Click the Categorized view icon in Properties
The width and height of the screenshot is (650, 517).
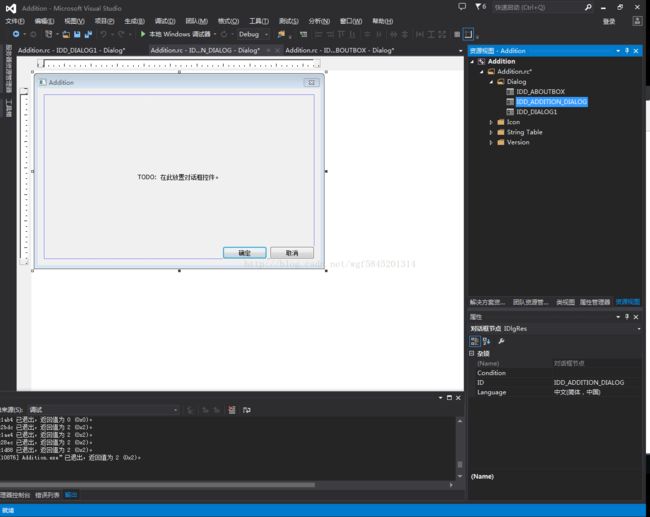[x=475, y=341]
